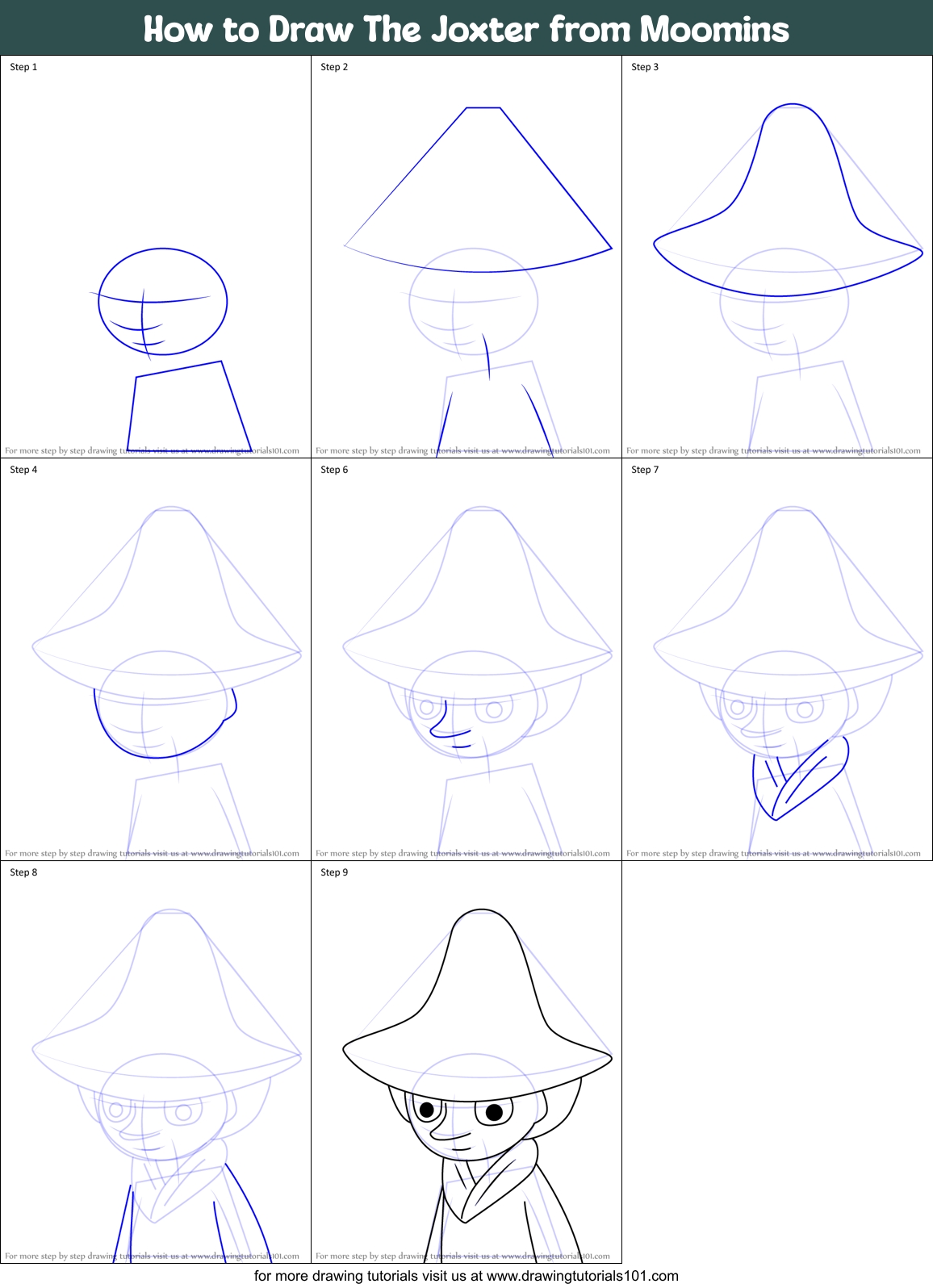
Task: Click the 'Step 6' label
Action: [x=334, y=470]
